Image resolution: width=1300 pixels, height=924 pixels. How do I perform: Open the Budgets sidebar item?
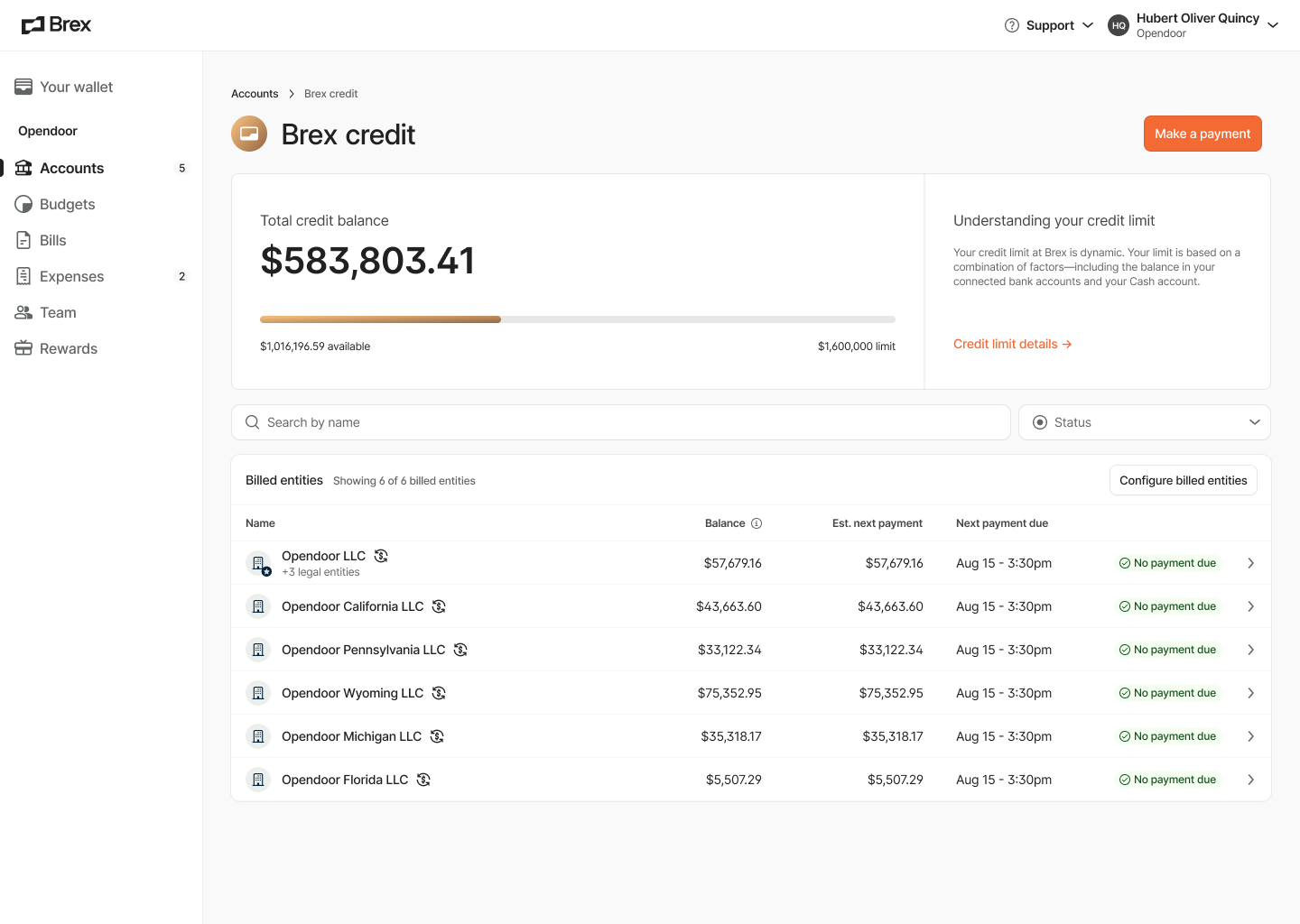101,204
